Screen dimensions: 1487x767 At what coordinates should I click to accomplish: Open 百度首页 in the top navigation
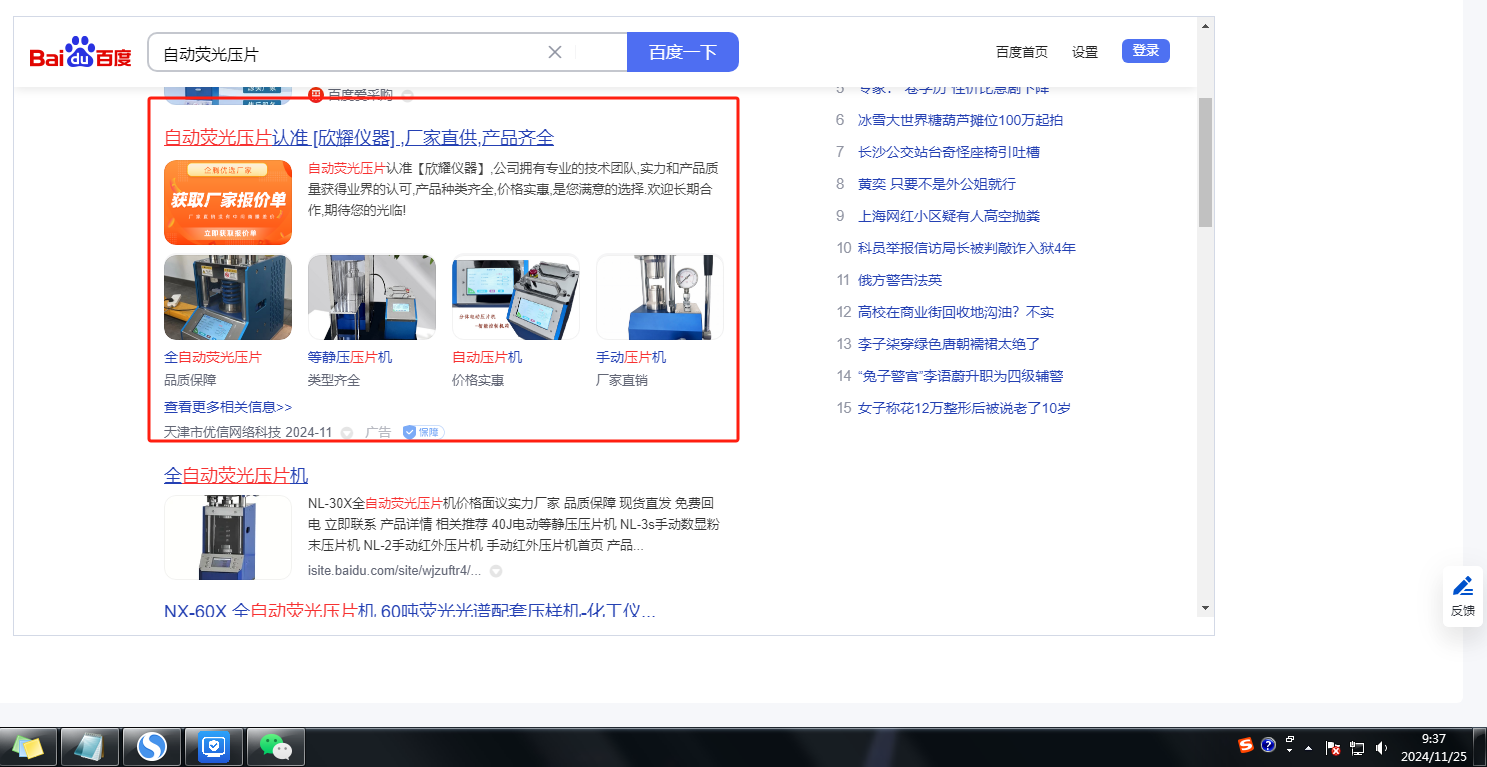(x=1022, y=52)
